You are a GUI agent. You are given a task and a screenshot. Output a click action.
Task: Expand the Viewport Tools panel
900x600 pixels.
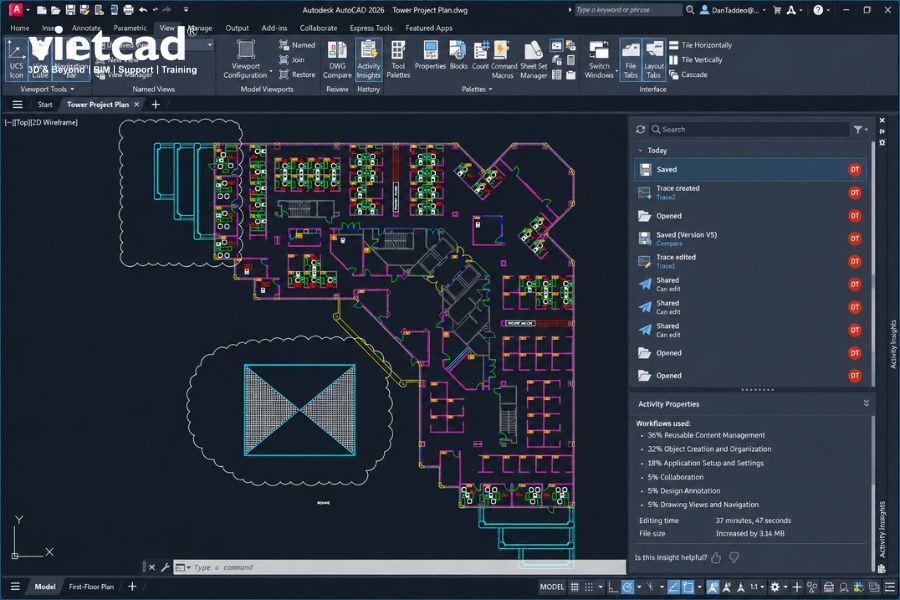(47, 89)
